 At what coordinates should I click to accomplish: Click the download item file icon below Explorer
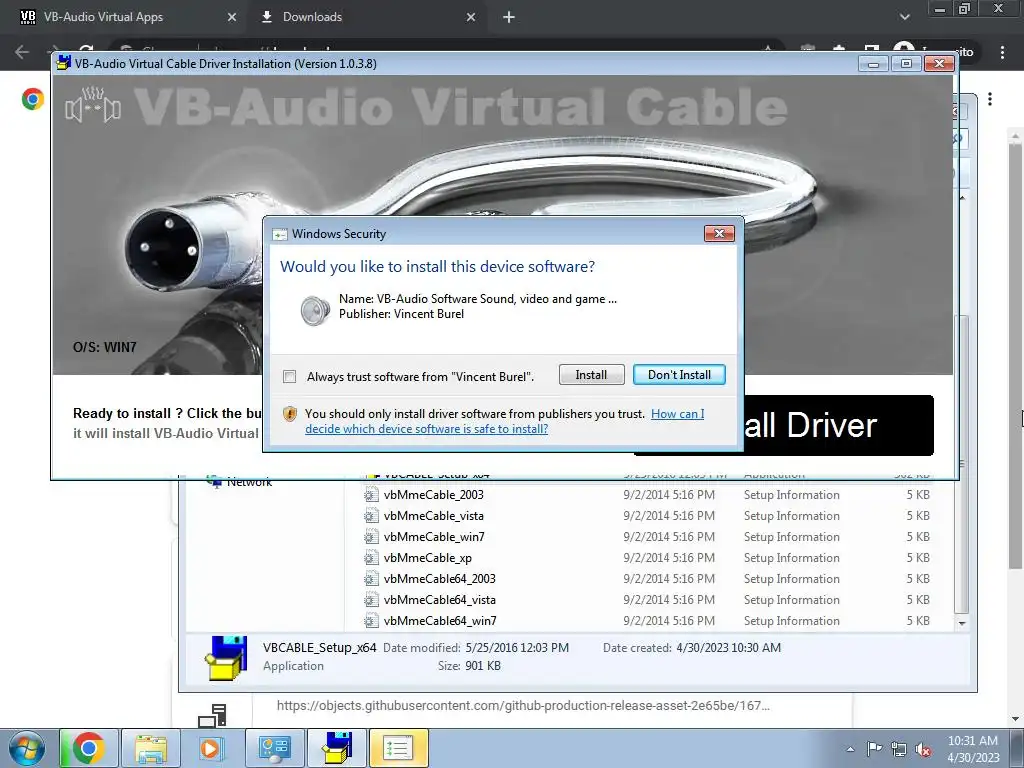click(212, 716)
